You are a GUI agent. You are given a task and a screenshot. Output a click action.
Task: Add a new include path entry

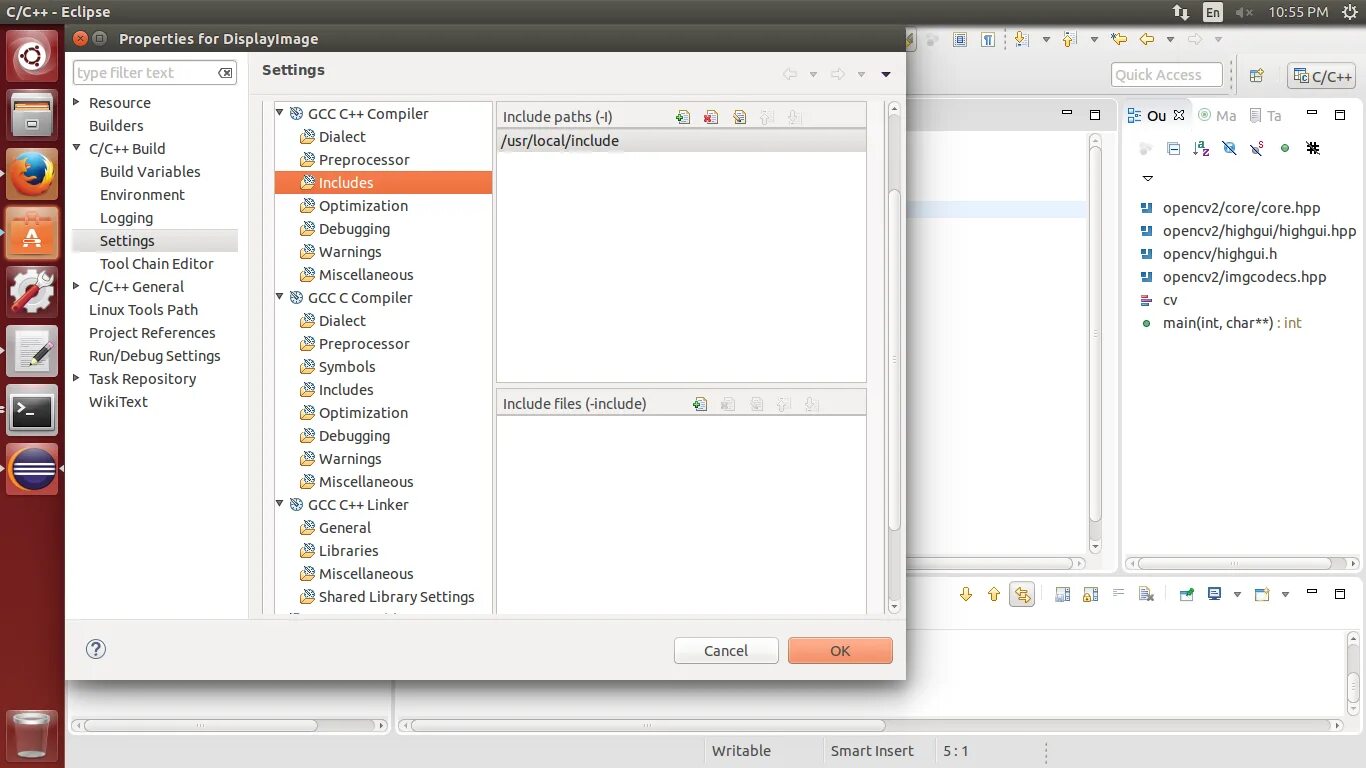click(683, 117)
